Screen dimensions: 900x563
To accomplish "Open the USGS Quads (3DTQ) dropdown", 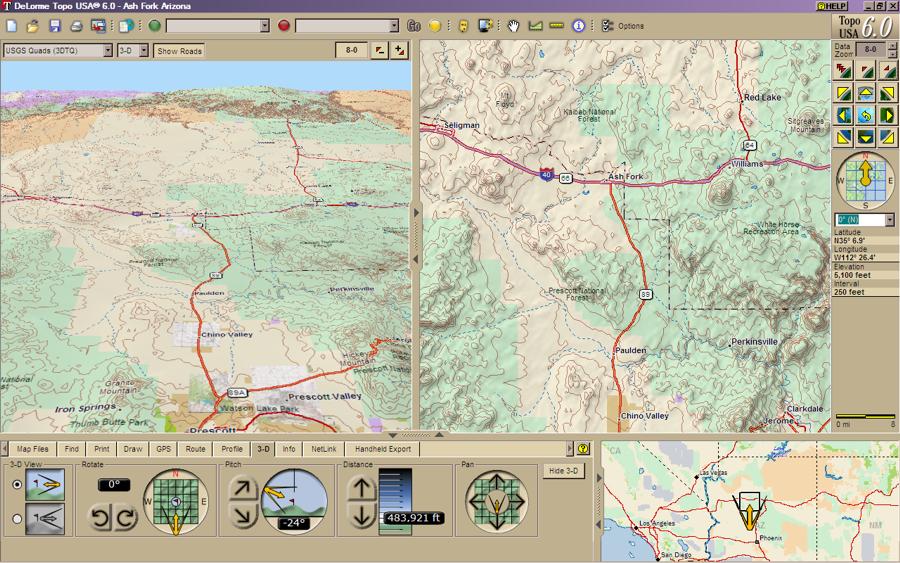I will 57,50.
